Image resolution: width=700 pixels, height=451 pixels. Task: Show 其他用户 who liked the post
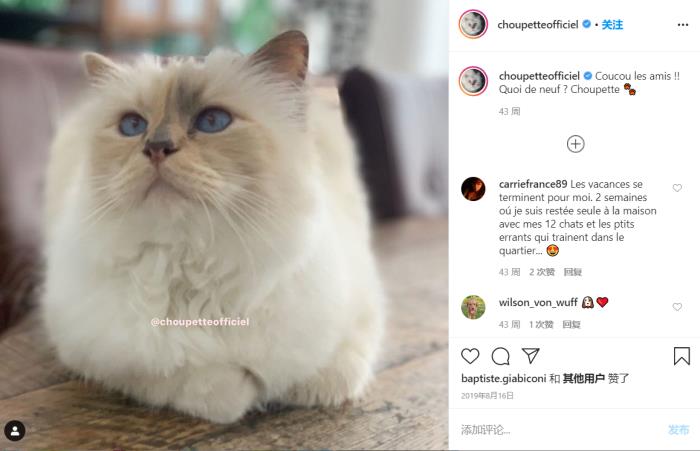(583, 379)
